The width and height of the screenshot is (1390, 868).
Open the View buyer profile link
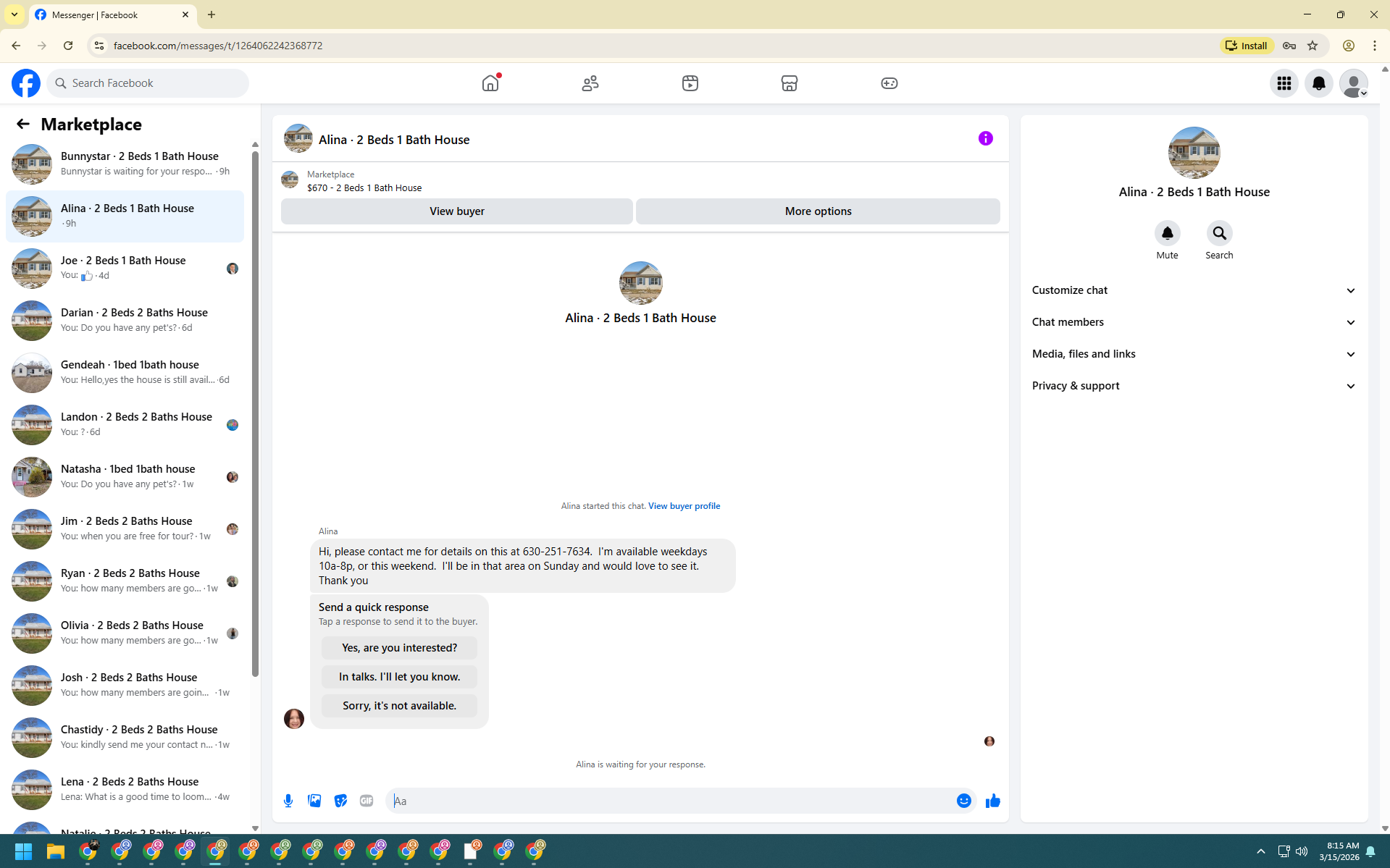pos(684,506)
